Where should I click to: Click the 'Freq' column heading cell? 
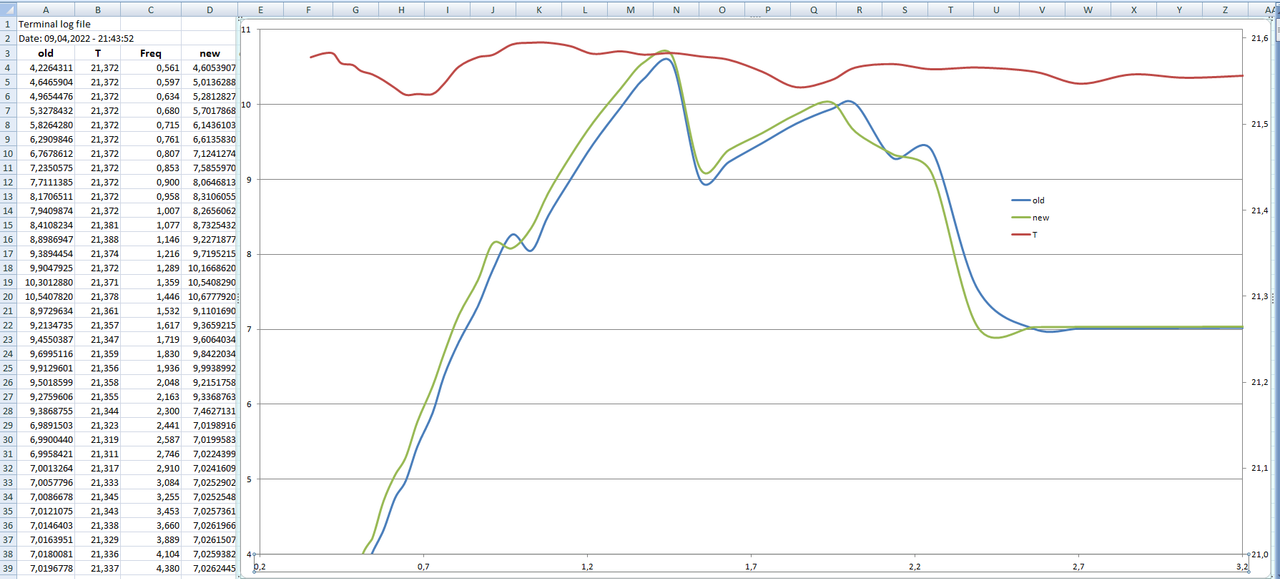(151, 53)
